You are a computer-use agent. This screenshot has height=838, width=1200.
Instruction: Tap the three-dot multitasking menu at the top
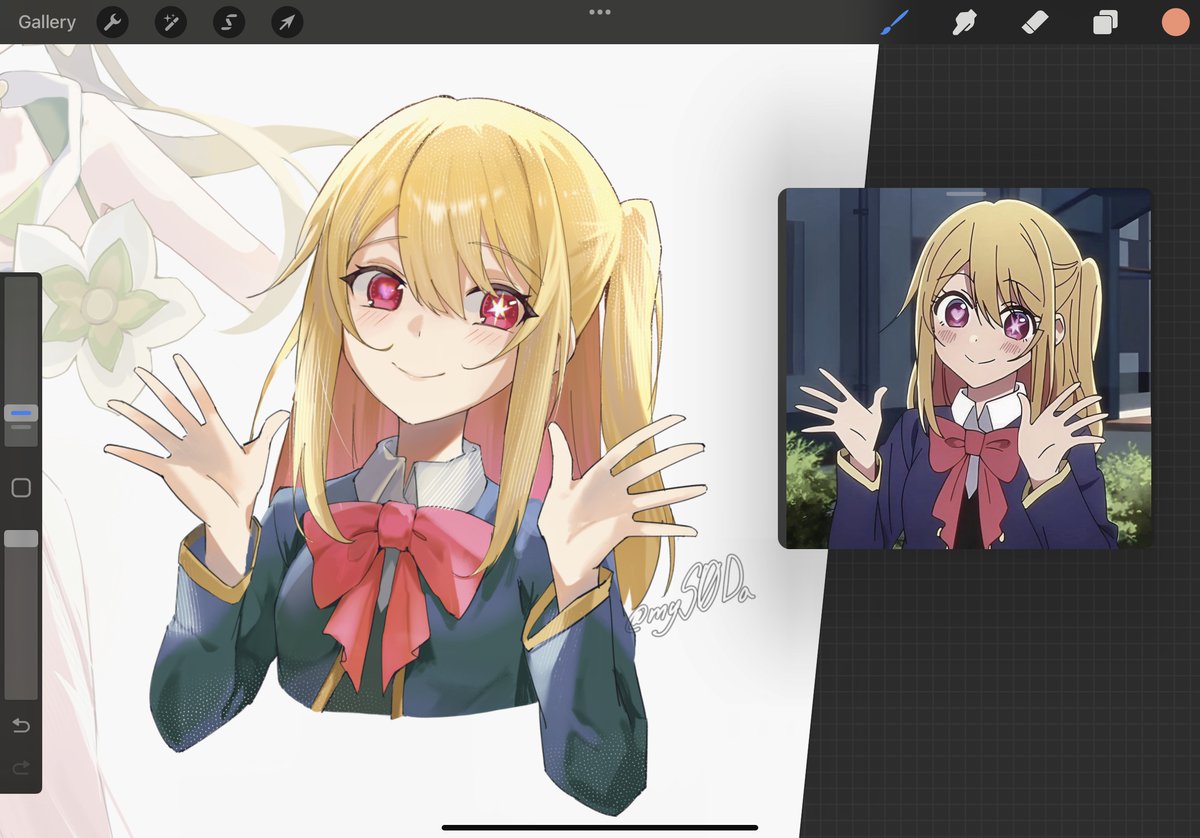pos(600,12)
